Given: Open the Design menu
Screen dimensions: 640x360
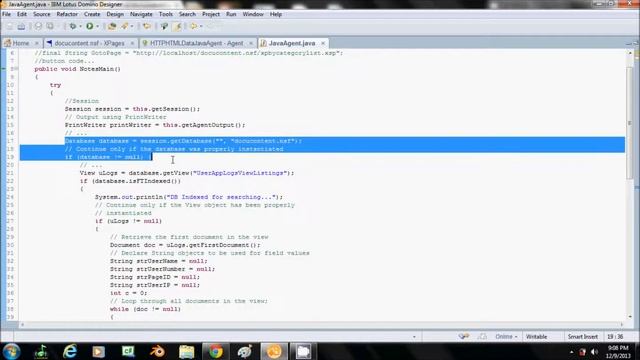Looking at the screenshot, I should pyautogui.click(x=115, y=14).
